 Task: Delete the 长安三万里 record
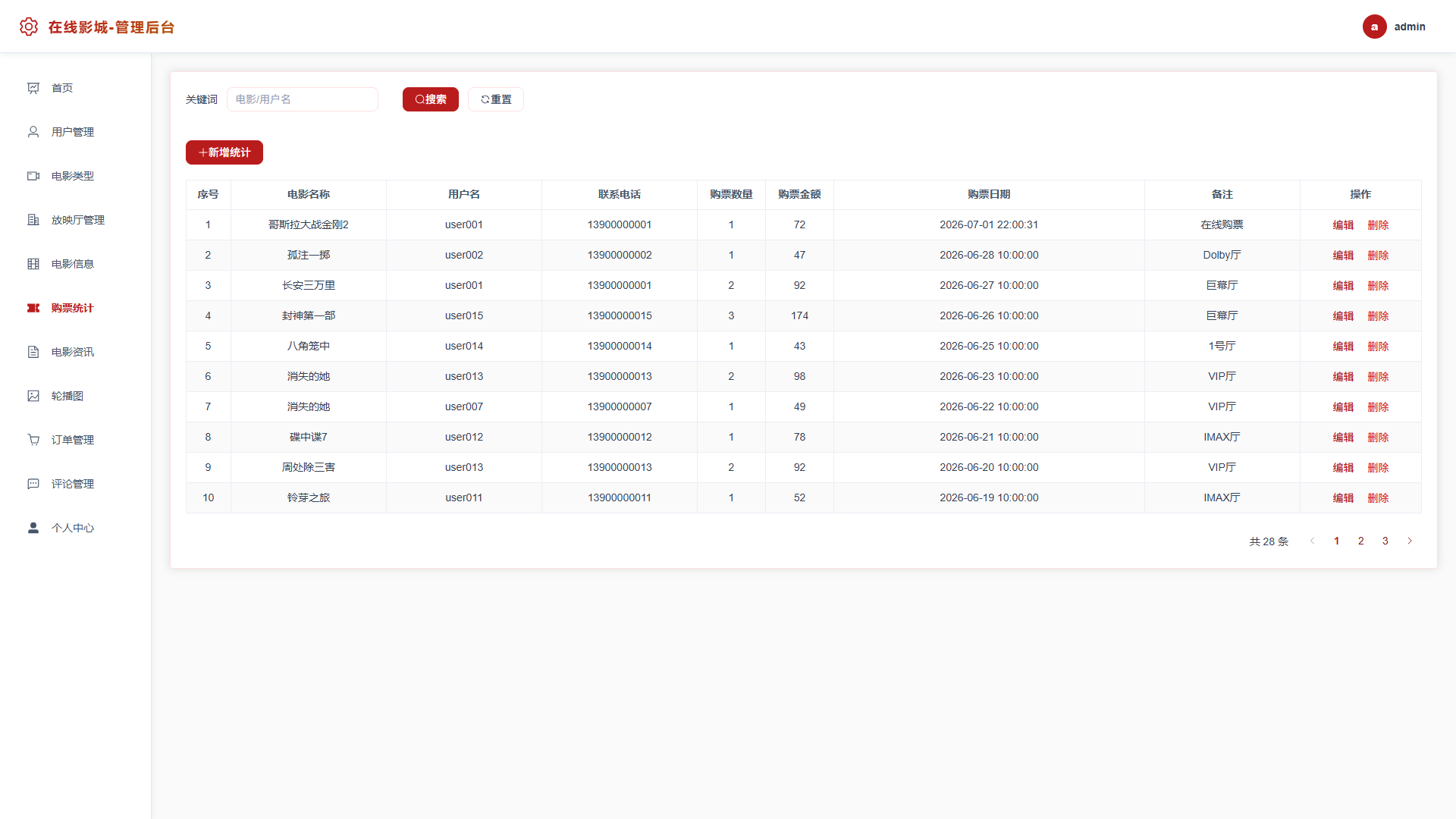[x=1378, y=286]
